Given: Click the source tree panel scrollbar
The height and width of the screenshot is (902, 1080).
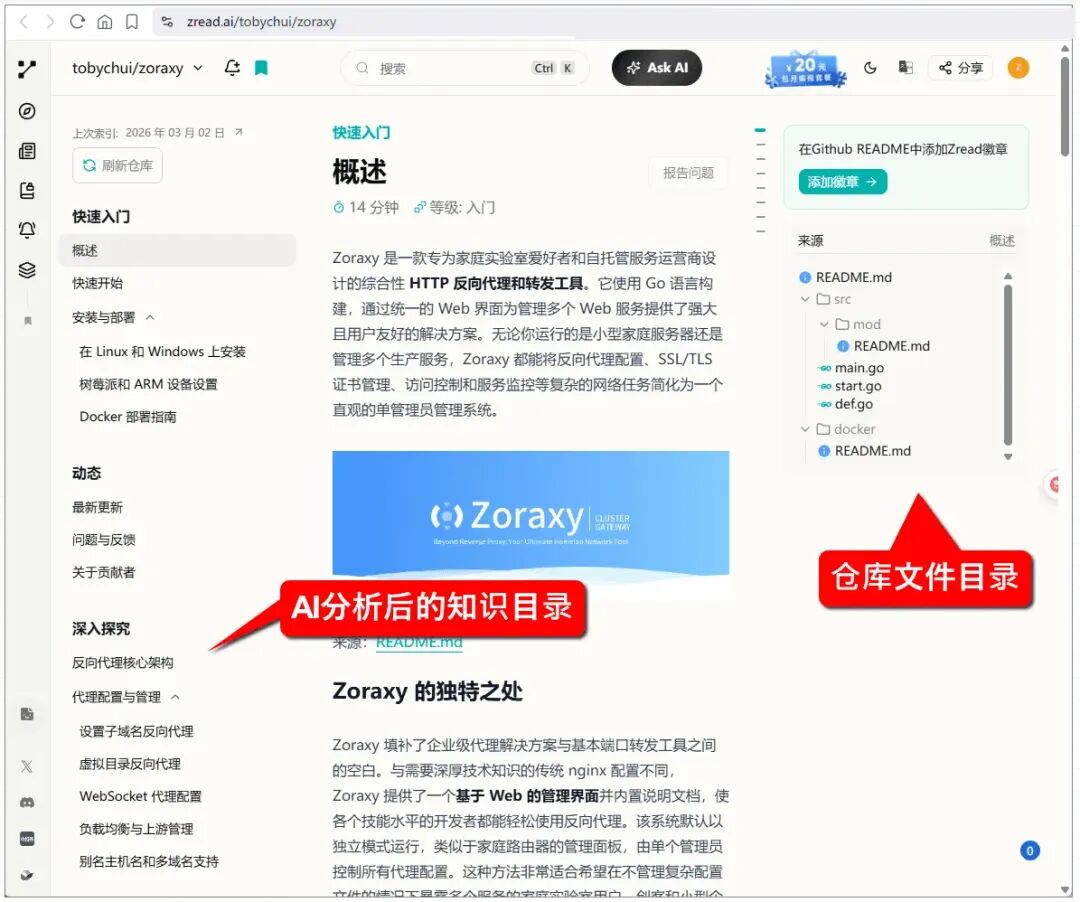Looking at the screenshot, I should [1008, 365].
